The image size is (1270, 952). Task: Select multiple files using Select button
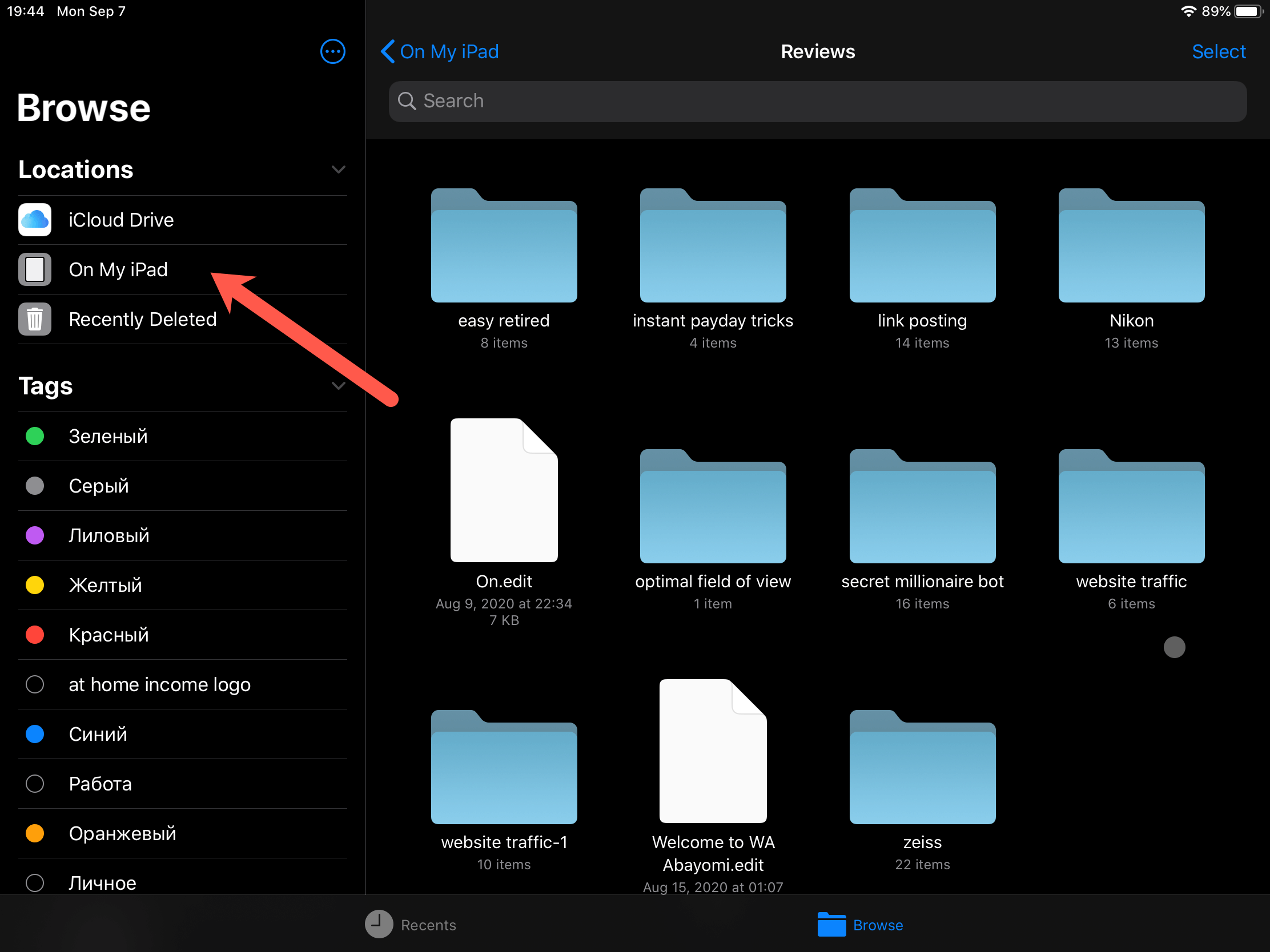(1218, 51)
